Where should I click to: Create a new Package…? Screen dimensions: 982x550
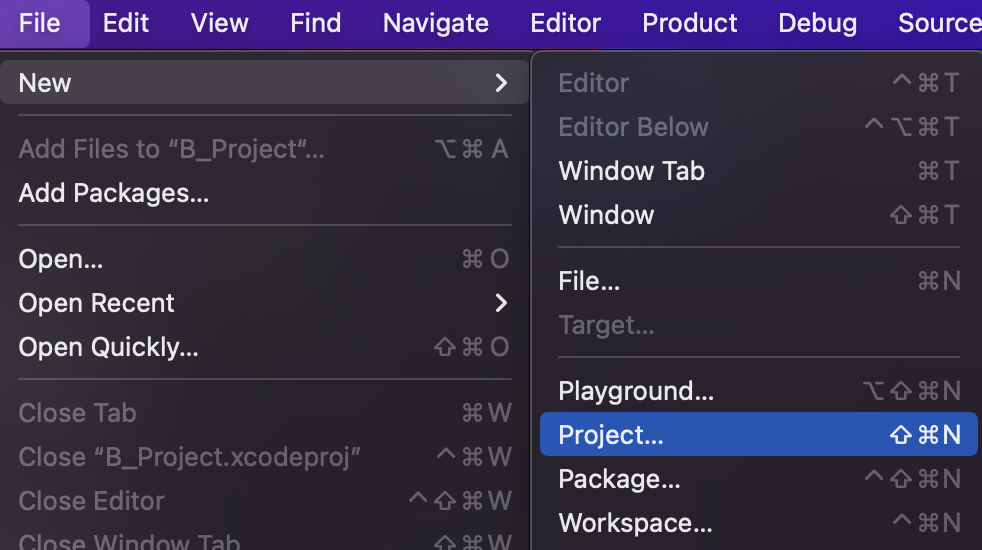[619, 479]
